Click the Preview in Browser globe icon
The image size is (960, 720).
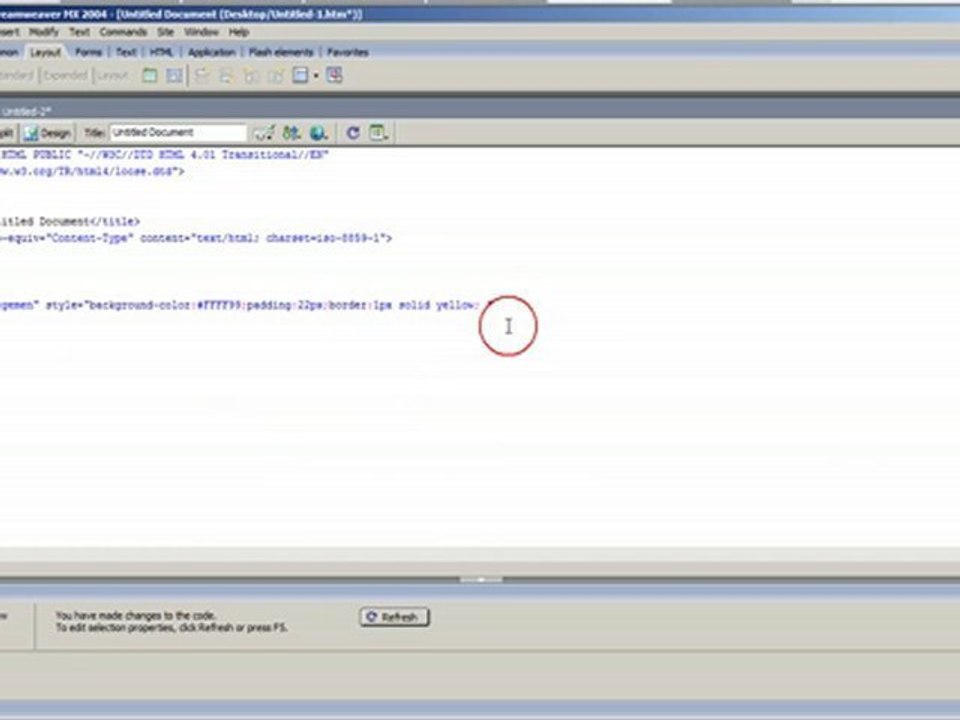[318, 133]
